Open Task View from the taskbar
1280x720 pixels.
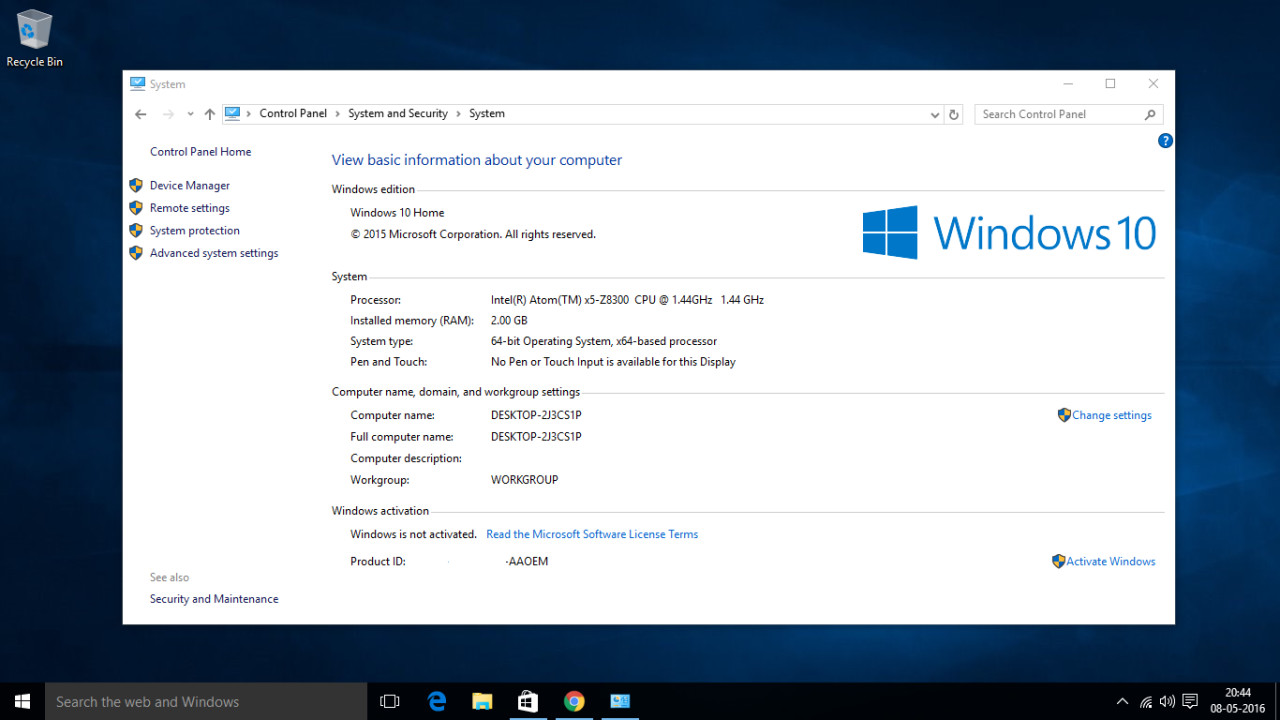click(389, 701)
